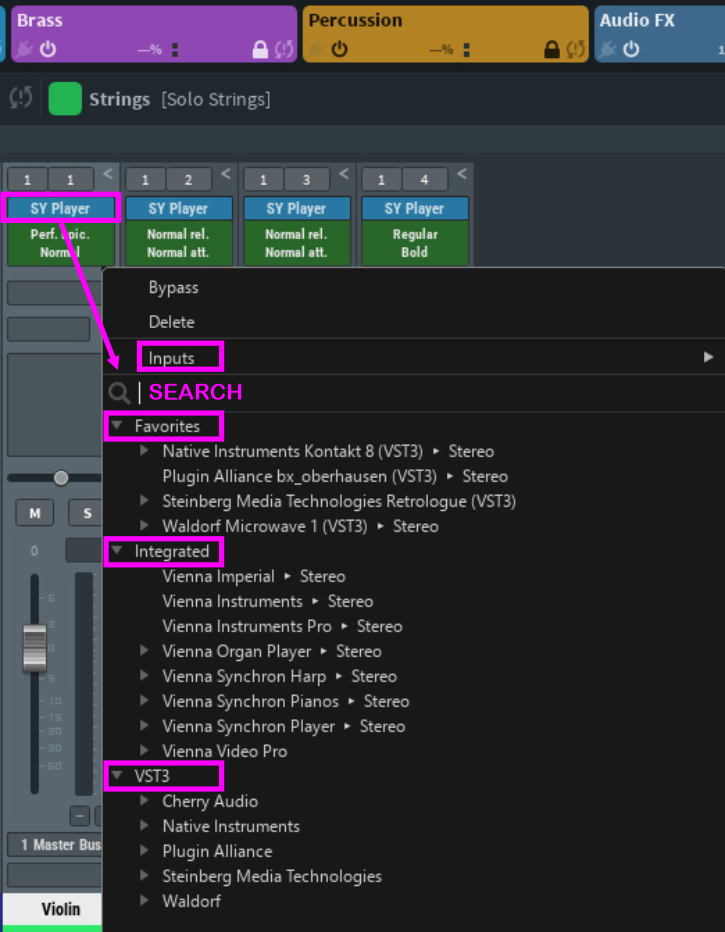Select Bypass in the context menu
The height and width of the screenshot is (932, 725).
[x=173, y=287]
